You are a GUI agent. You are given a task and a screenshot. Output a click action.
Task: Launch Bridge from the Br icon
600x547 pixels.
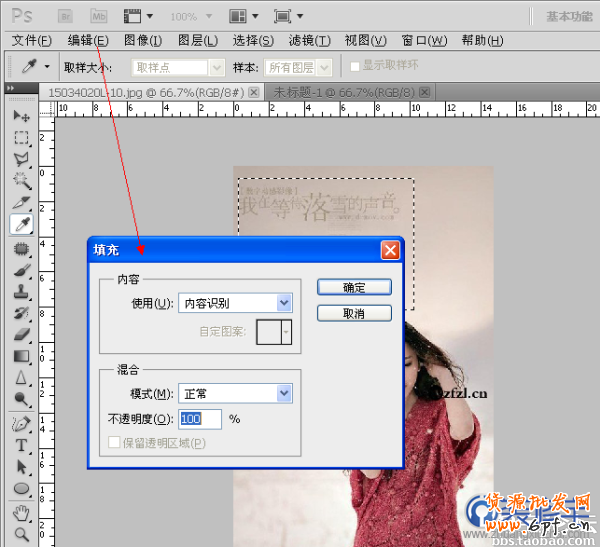[x=64, y=16]
